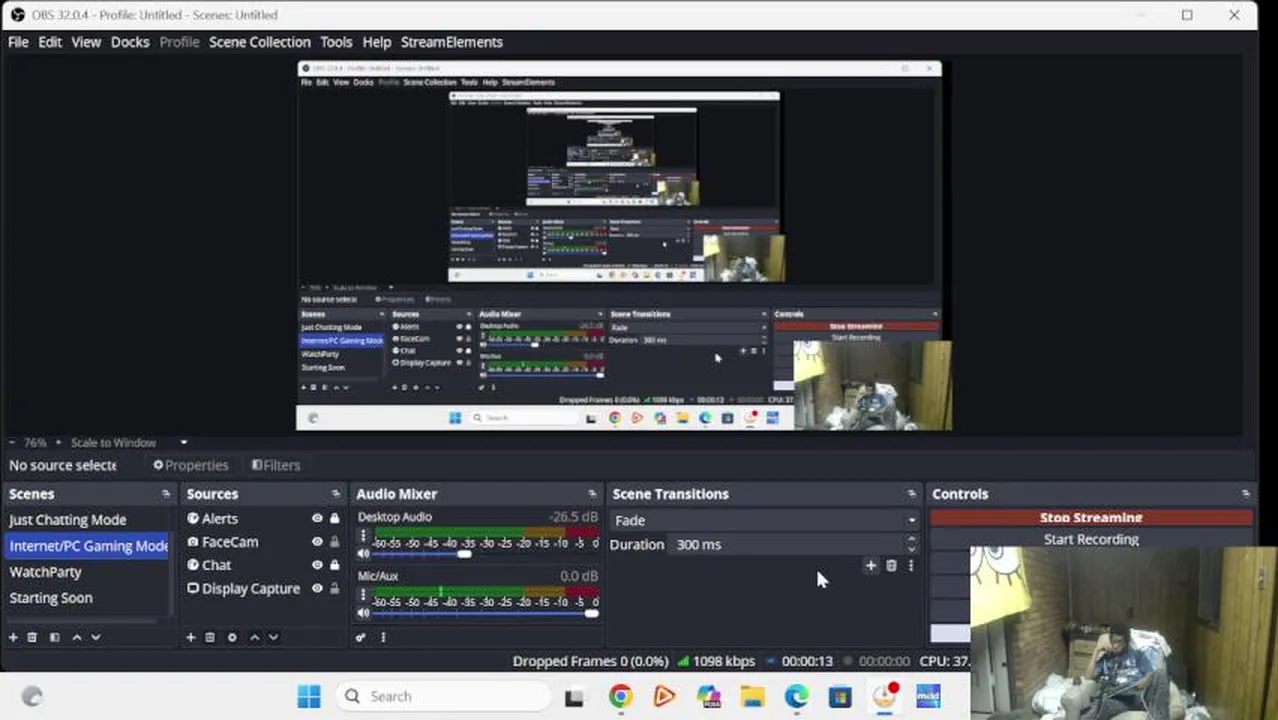Open the Tools menu
Screen dimensions: 1278x720
[x=336, y=42]
